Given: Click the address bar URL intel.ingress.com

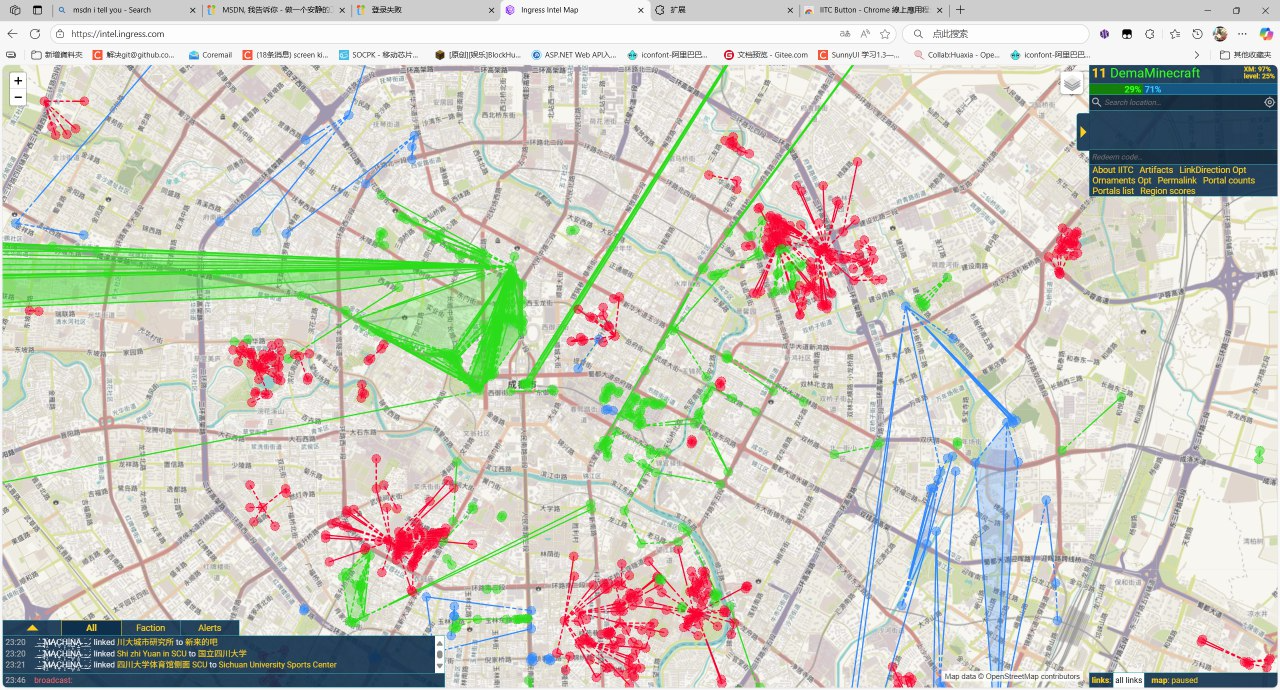Looking at the screenshot, I should point(118,34).
